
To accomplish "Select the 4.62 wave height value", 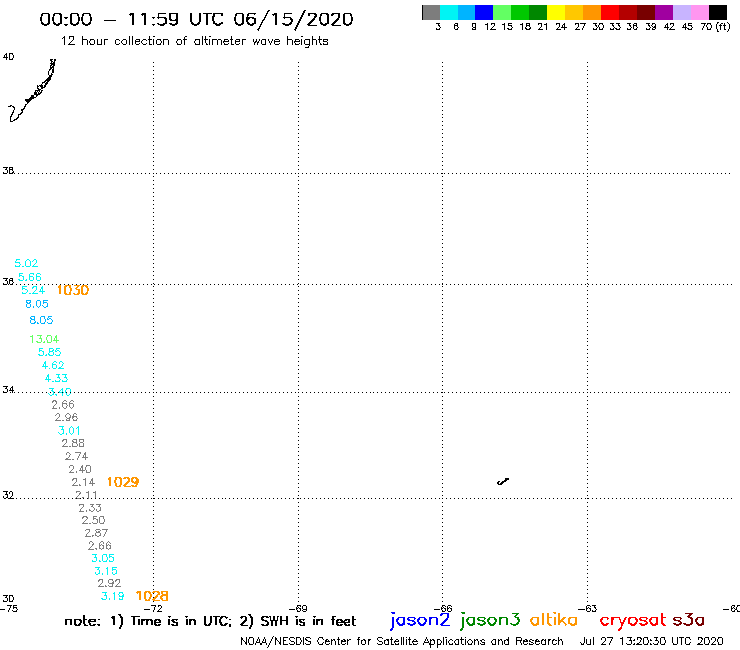I will tap(53, 365).
